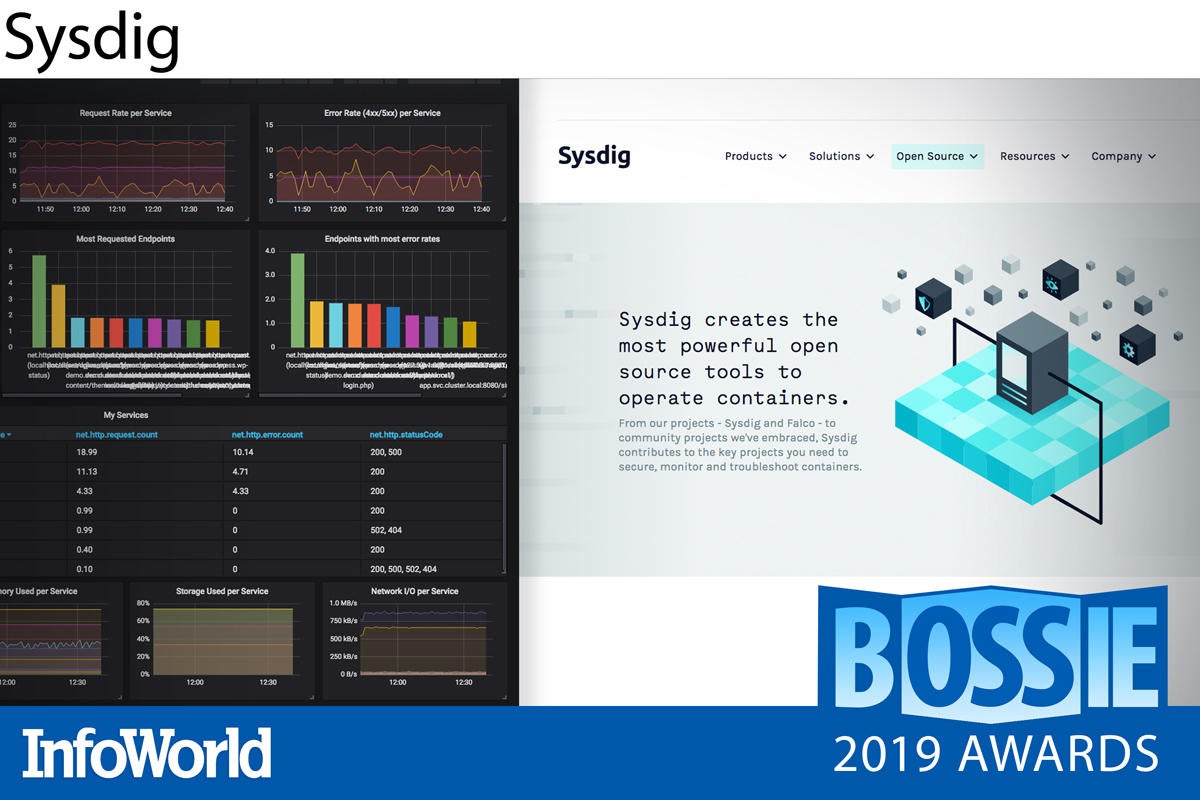Click the My Services table vertical scrollbar

click(503, 510)
